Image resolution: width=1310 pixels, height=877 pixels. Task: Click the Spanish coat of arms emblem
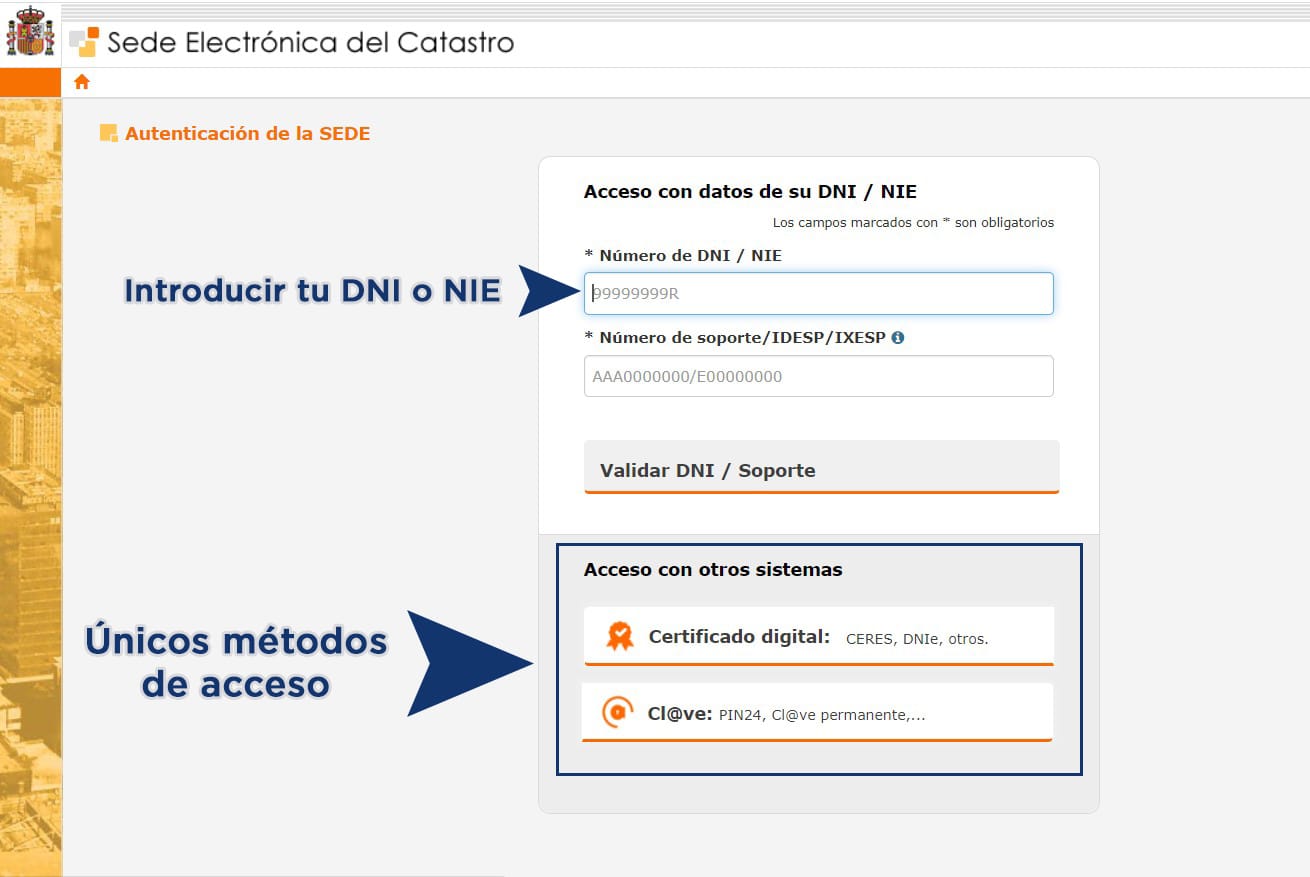point(30,32)
